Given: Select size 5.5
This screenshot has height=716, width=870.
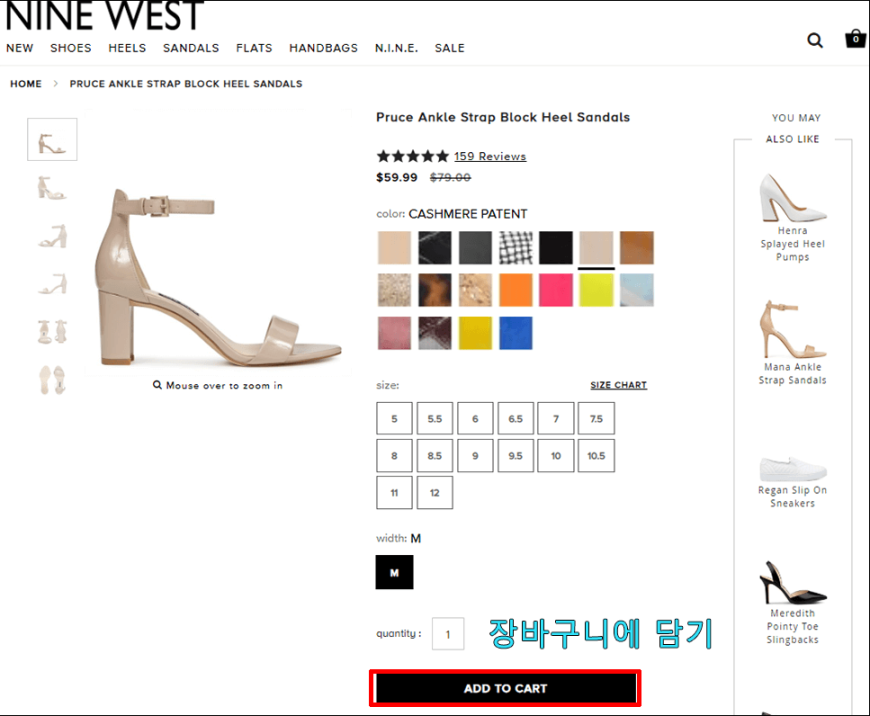Looking at the screenshot, I should pos(435,418).
